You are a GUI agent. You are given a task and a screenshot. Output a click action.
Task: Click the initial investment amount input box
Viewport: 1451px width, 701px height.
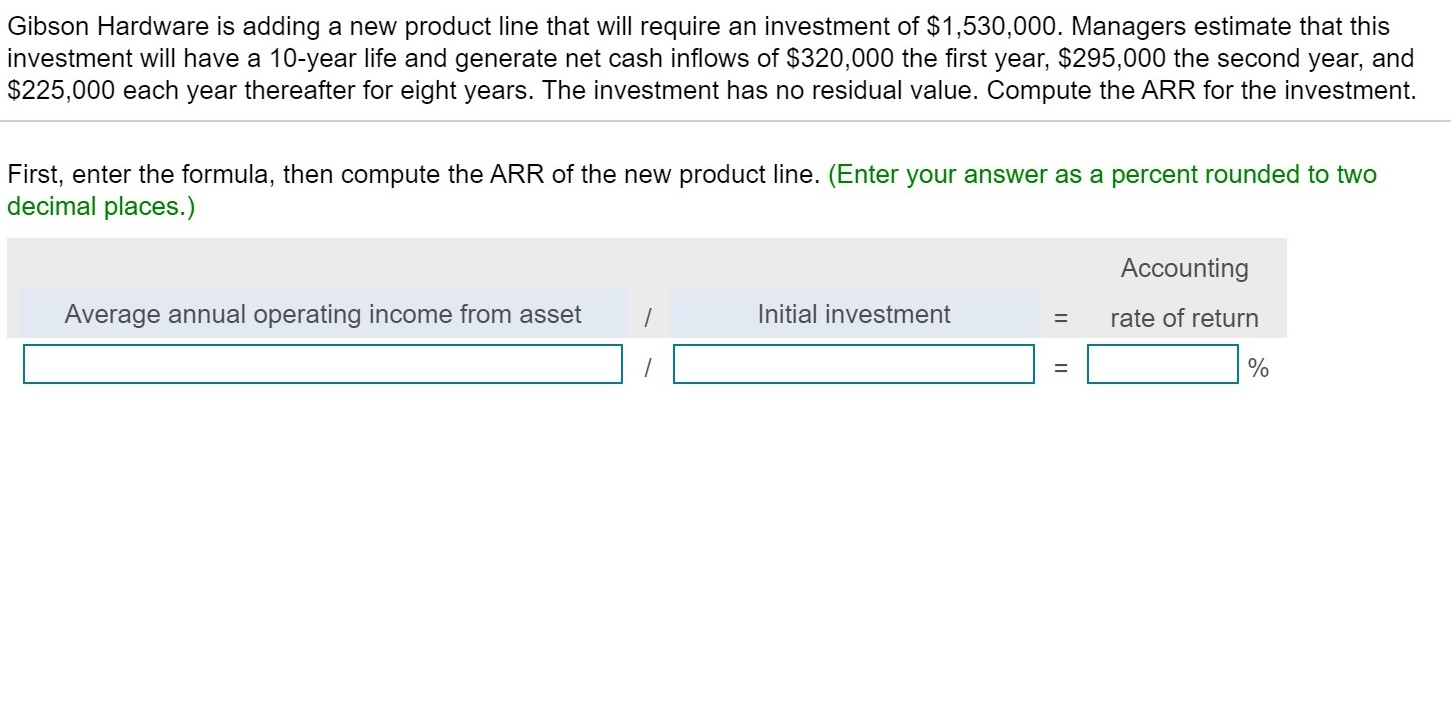(x=853, y=364)
